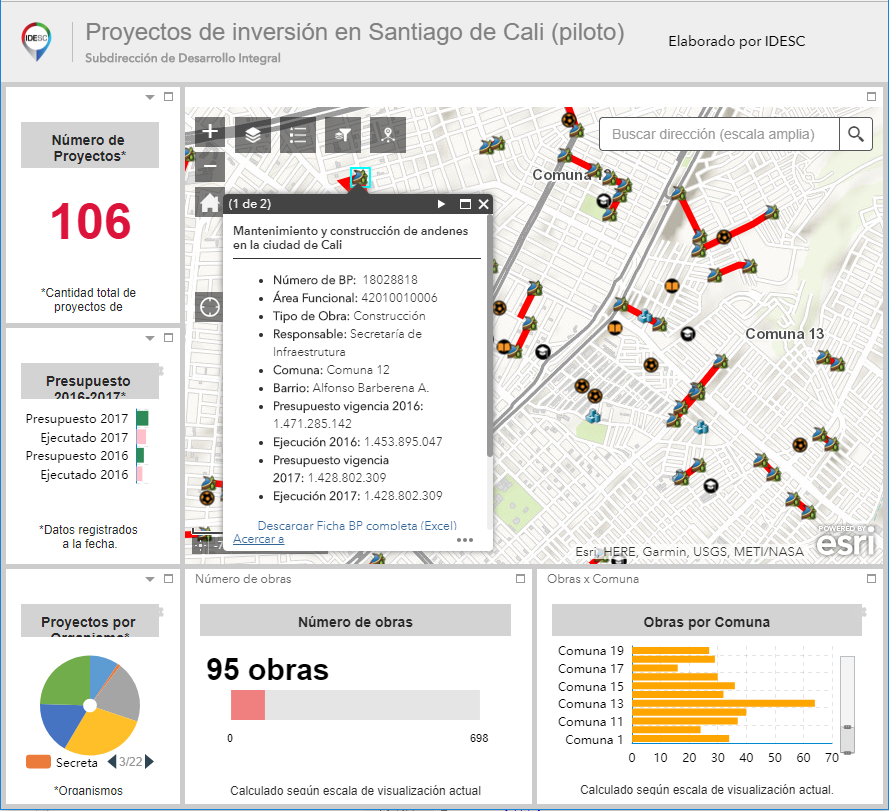The image size is (889, 811).
Task: Click the Acercar a link
Action: pyautogui.click(x=260, y=539)
